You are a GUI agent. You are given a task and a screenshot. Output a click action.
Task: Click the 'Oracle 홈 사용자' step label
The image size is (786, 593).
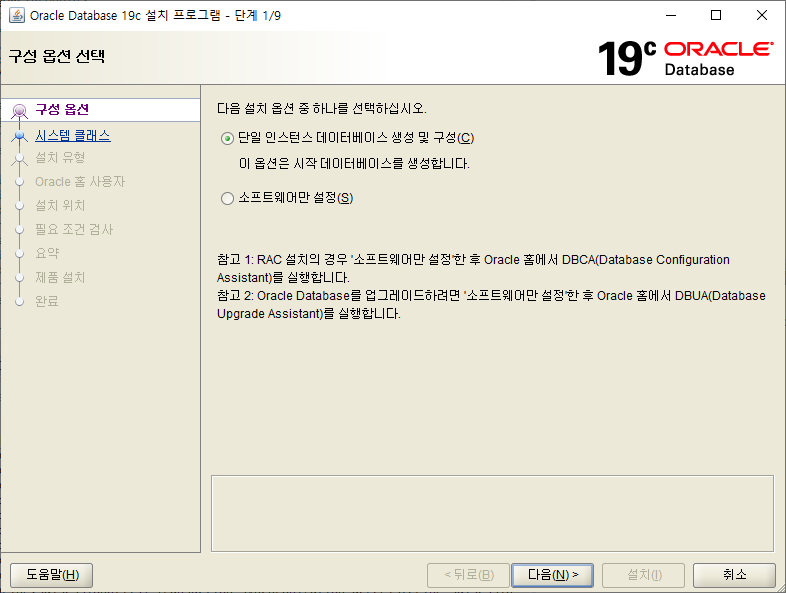[x=80, y=181]
